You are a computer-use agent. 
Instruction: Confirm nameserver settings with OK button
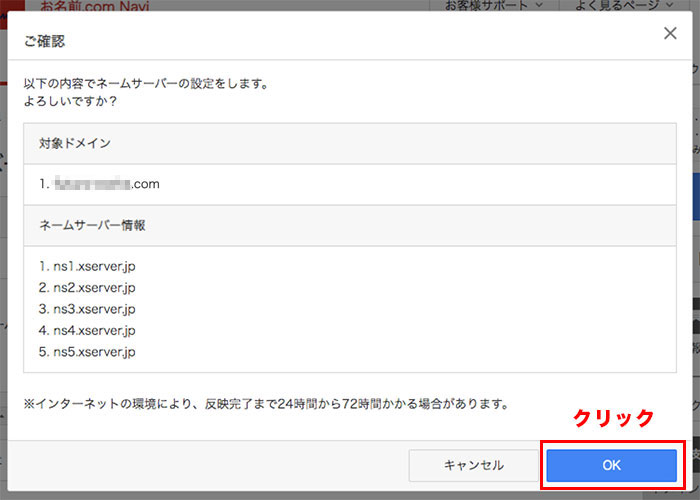click(x=611, y=465)
